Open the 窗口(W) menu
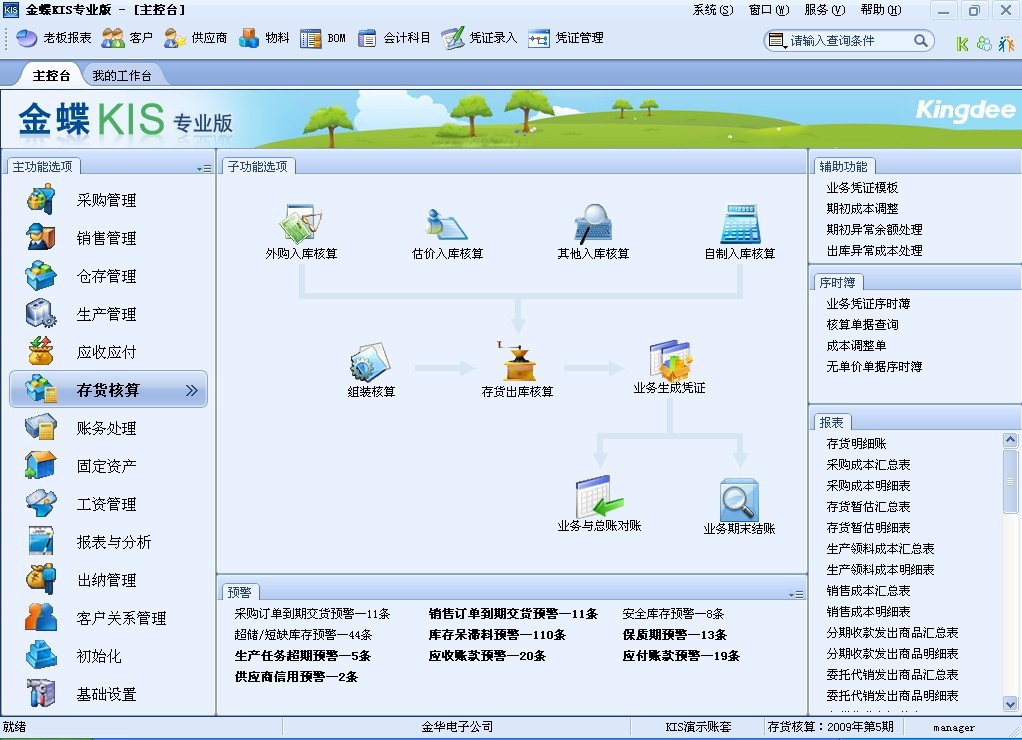The height and width of the screenshot is (740, 1022). (x=769, y=10)
